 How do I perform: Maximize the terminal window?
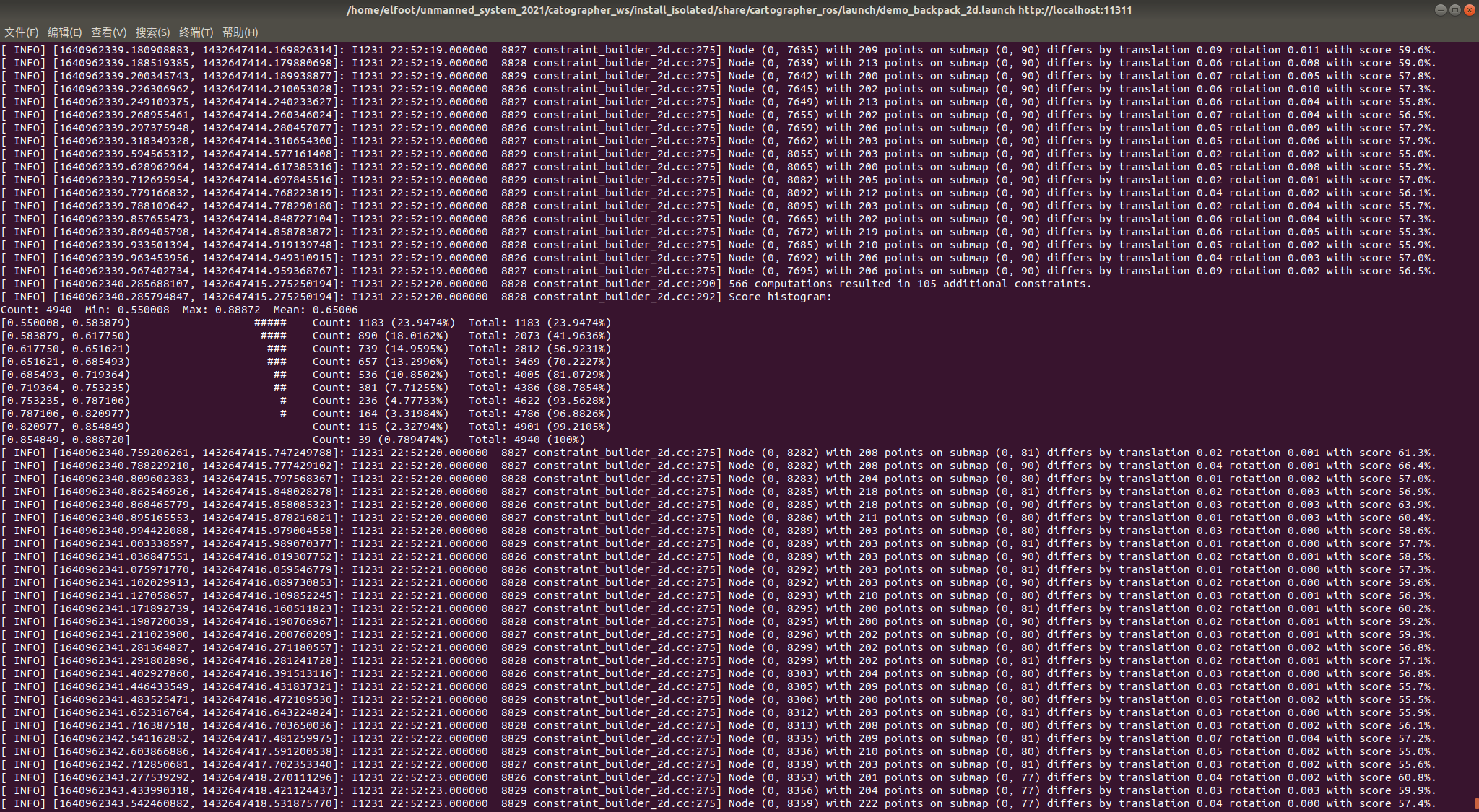tap(1454, 9)
